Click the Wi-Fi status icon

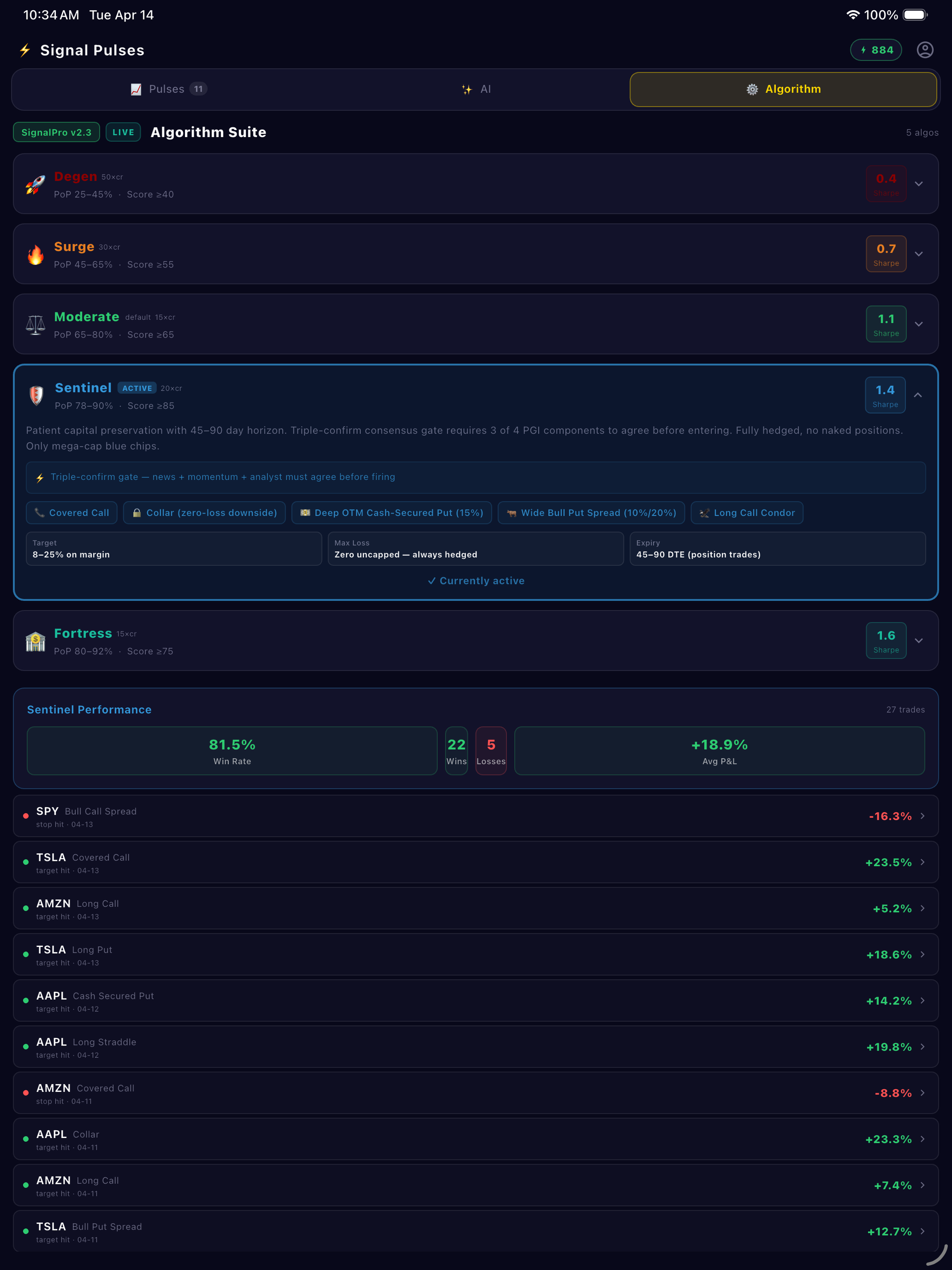point(853,15)
